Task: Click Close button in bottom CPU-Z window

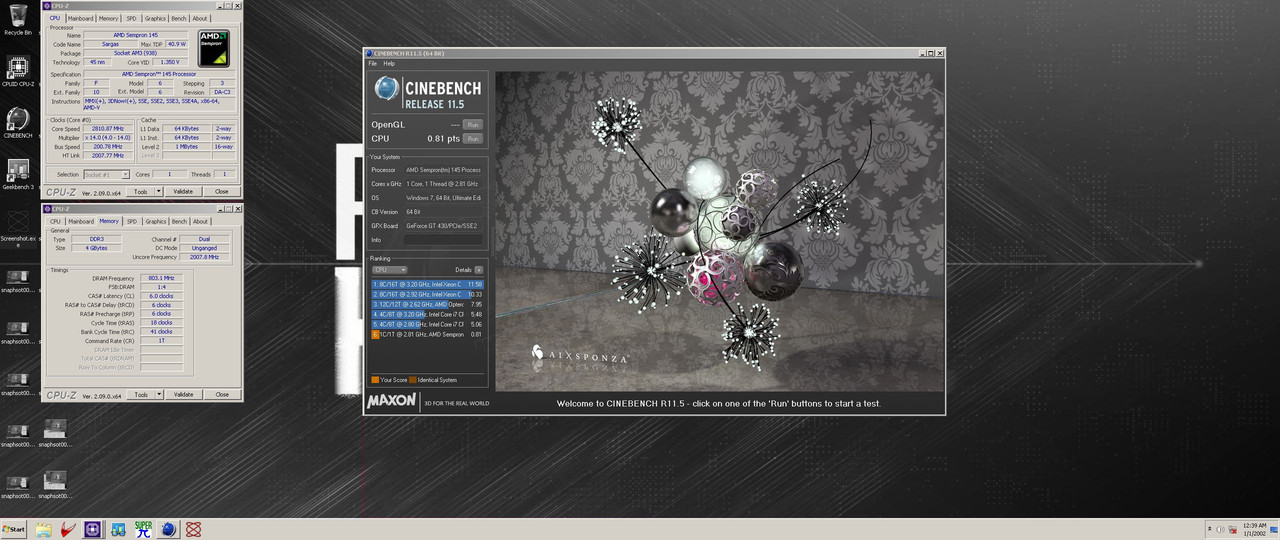Action: pos(221,395)
